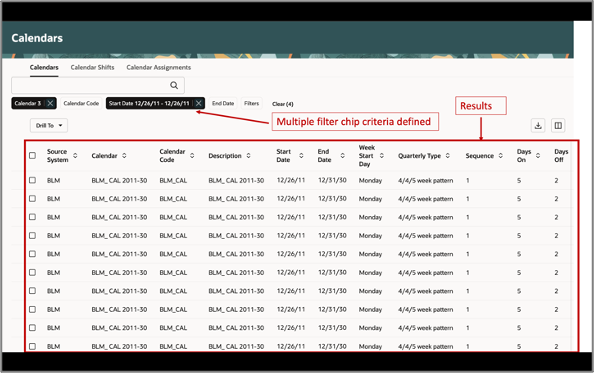Sort by Description column
594x374 pixels.
pyautogui.click(x=249, y=156)
